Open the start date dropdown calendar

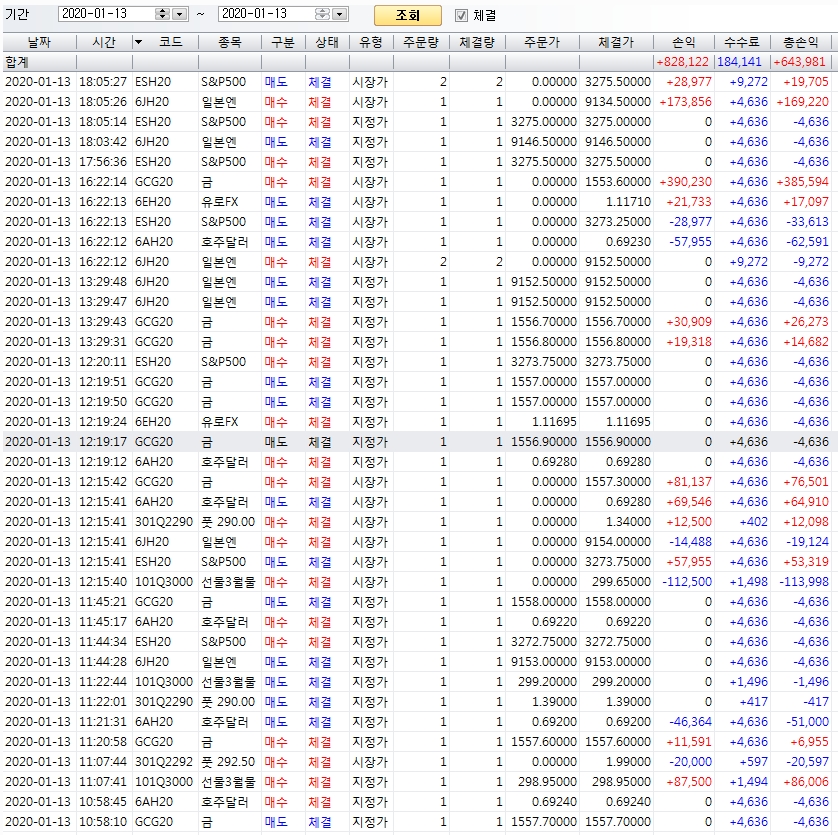click(x=180, y=14)
